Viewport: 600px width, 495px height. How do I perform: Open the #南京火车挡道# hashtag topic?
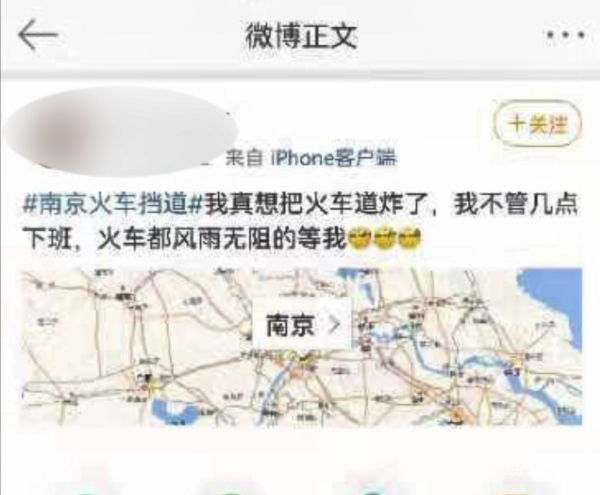point(112,205)
